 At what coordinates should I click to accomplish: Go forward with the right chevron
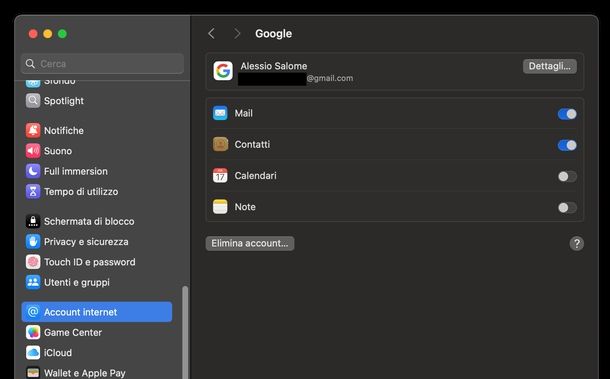tap(237, 33)
